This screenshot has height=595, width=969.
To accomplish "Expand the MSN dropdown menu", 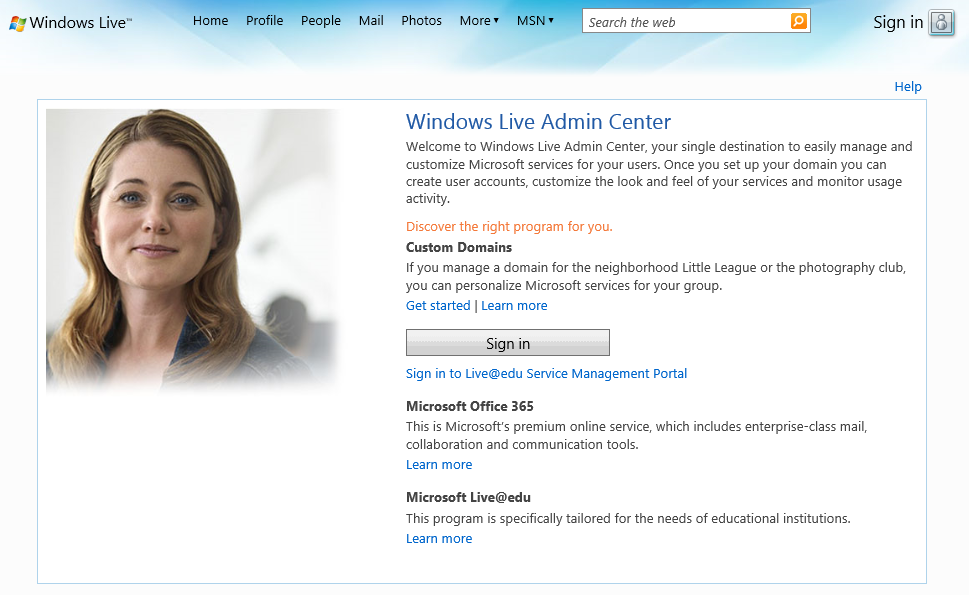I will point(535,20).
